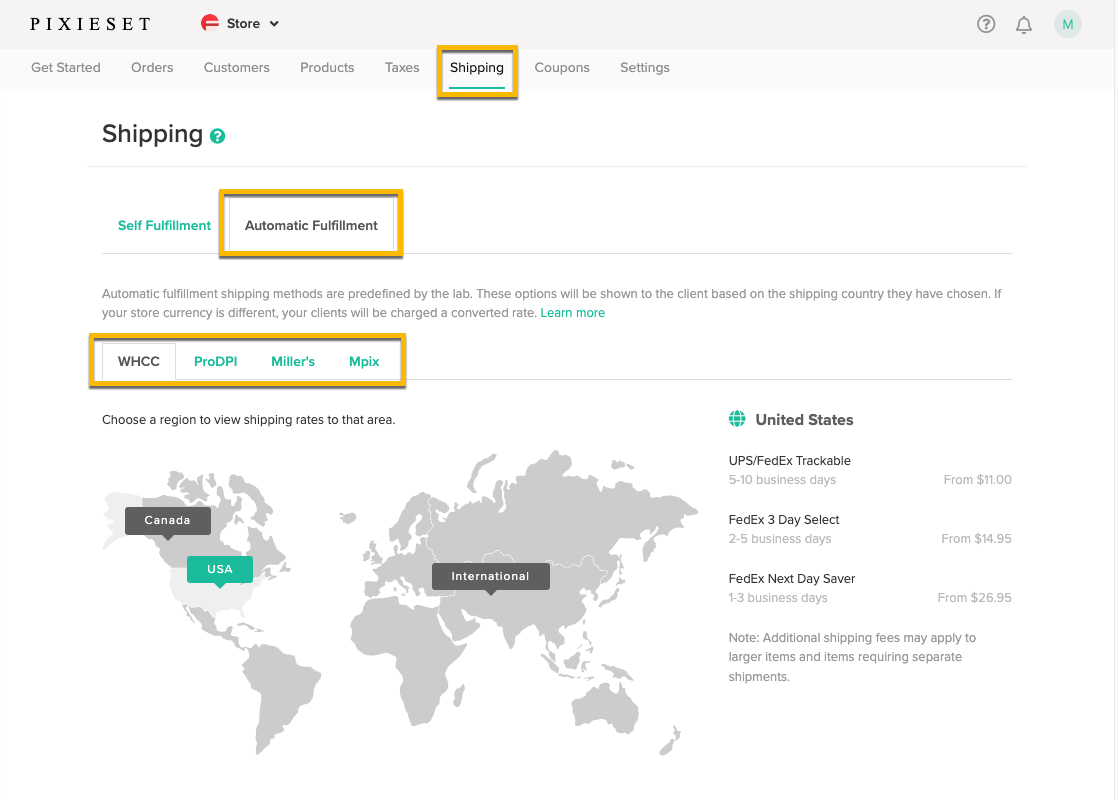Click the 2-5 business days text

[x=780, y=539]
